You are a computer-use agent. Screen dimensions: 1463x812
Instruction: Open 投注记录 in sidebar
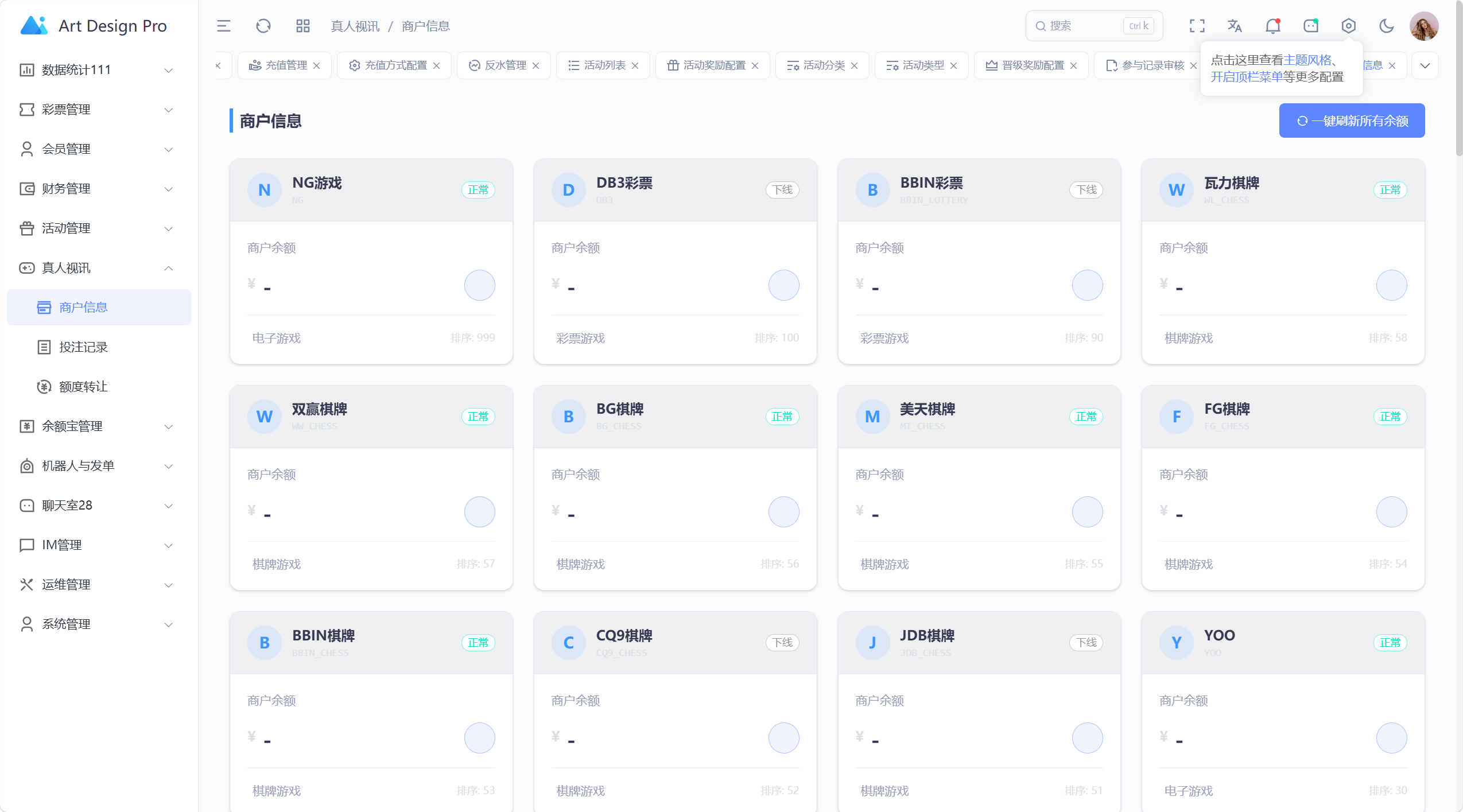99,347
